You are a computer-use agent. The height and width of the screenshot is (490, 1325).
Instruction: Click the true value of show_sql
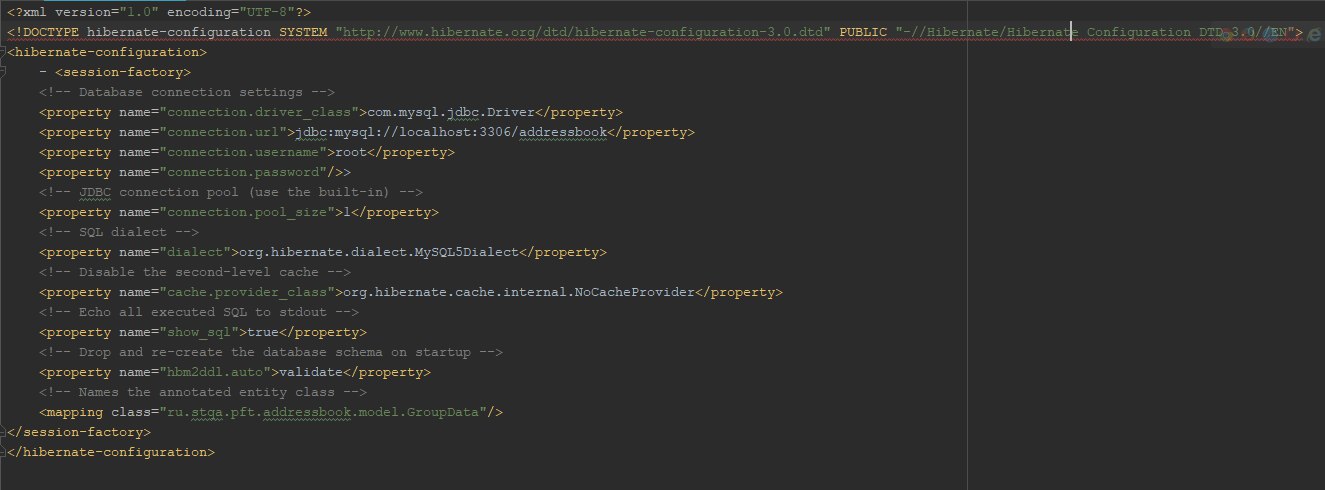263,332
